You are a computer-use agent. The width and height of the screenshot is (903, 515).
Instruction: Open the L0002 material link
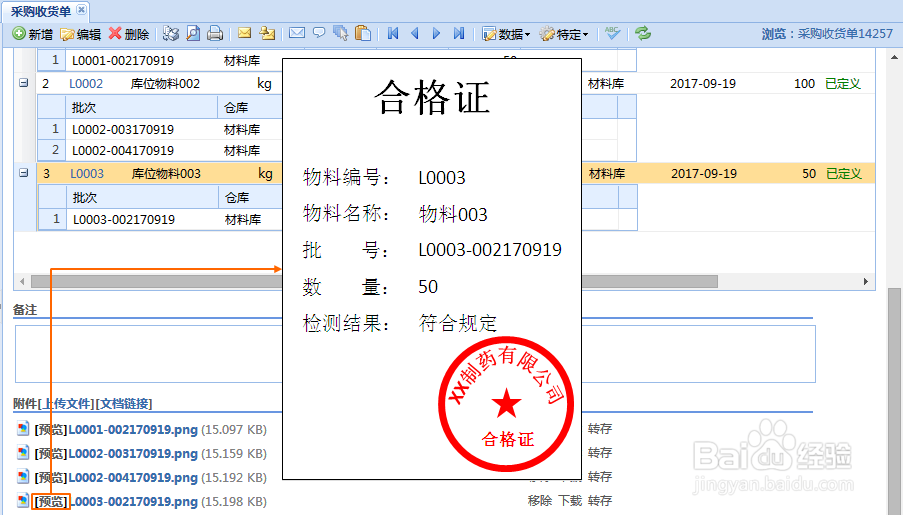click(86, 84)
